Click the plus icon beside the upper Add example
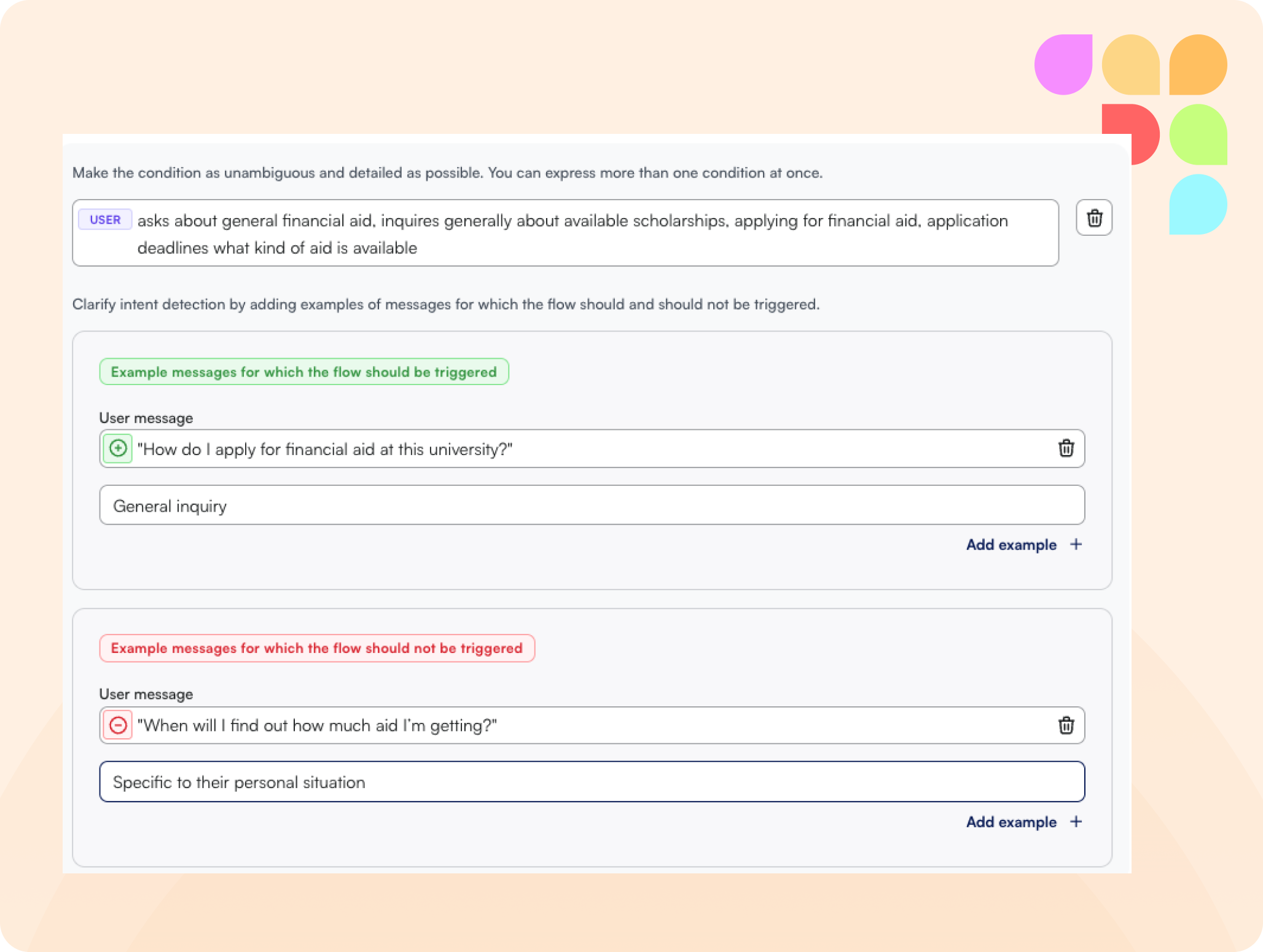Viewport: 1263px width, 952px height. (1076, 545)
